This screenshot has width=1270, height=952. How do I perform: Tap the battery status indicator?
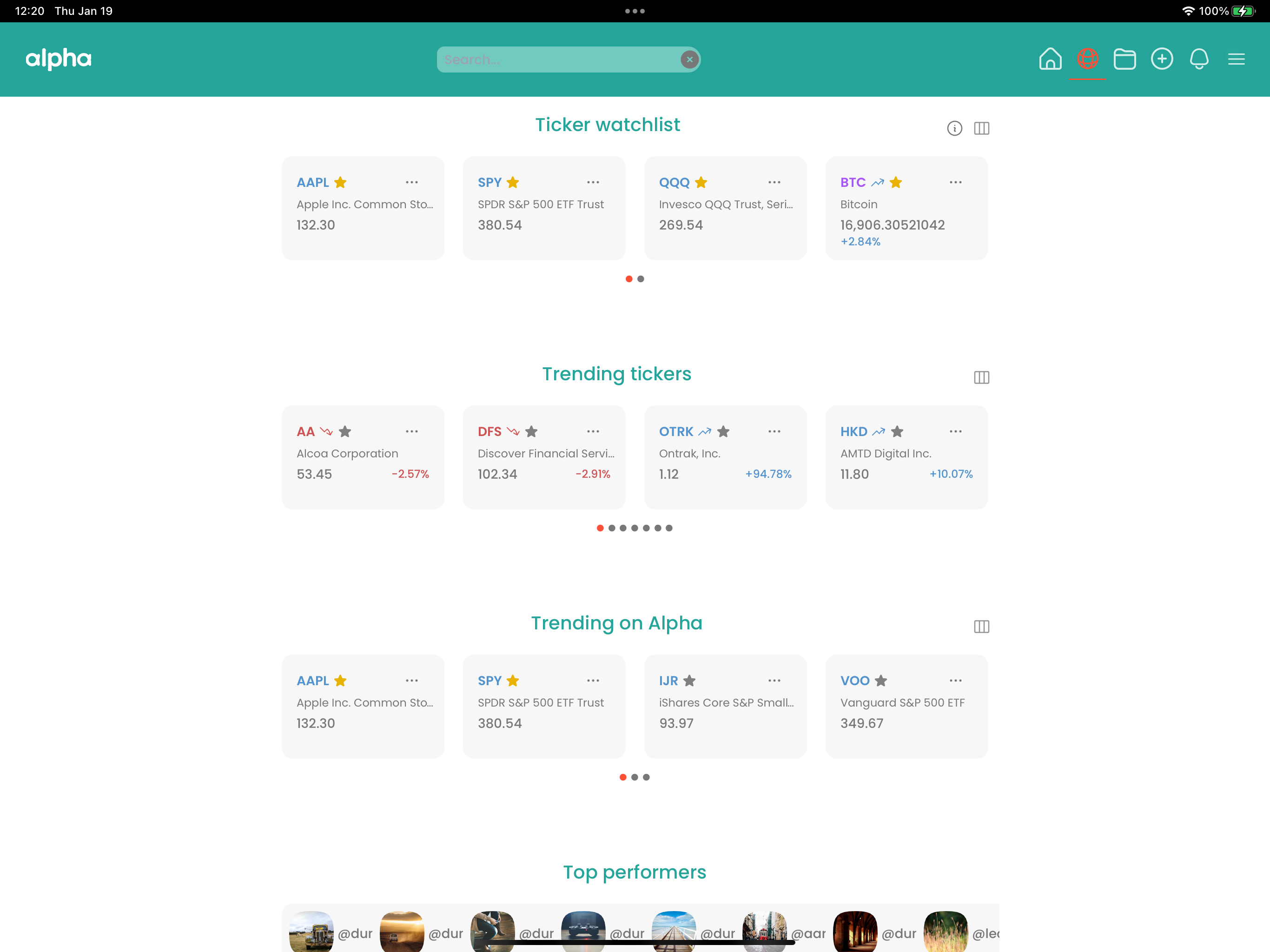[1244, 11]
